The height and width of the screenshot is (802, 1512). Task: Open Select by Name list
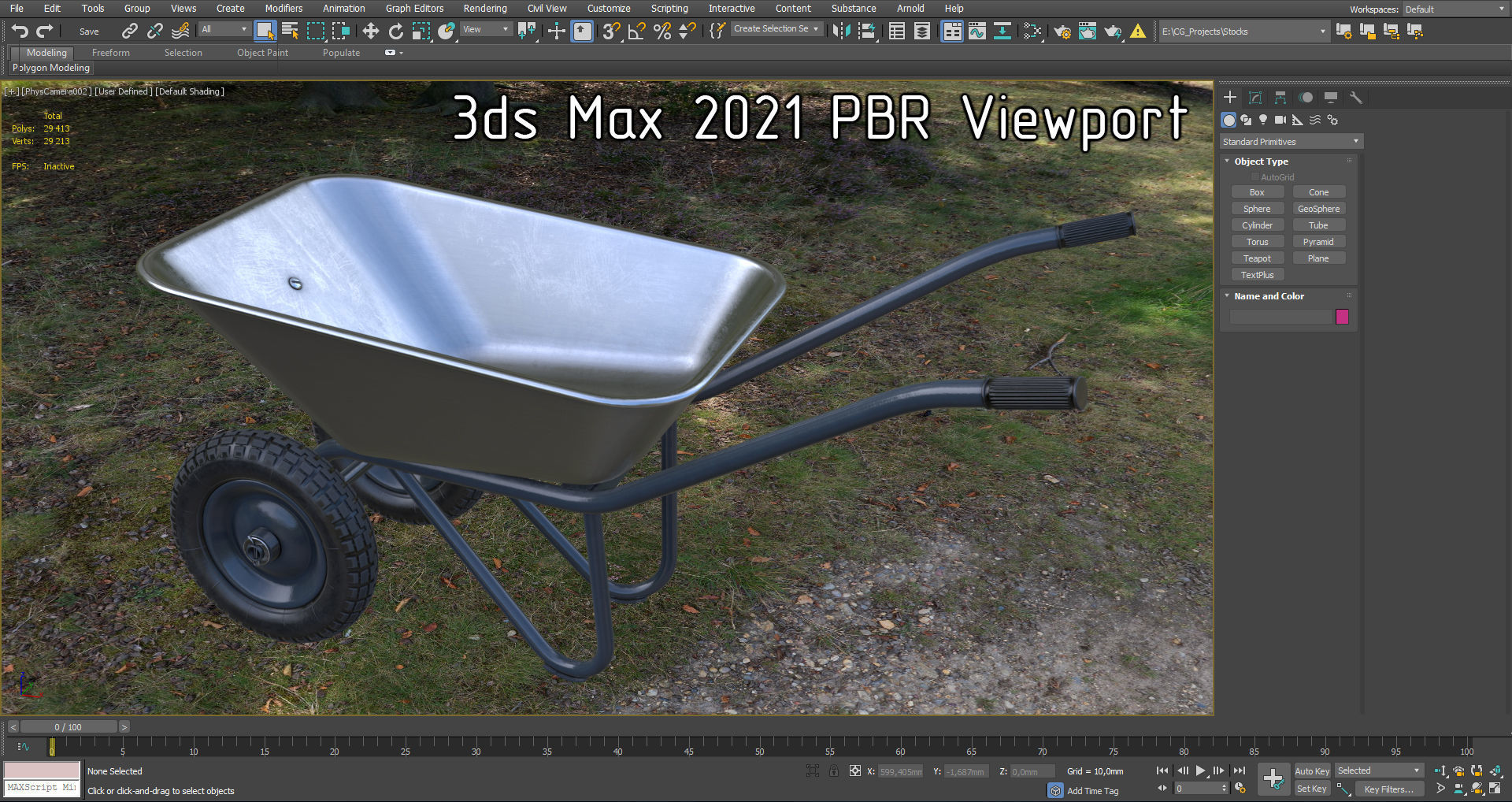(x=291, y=32)
